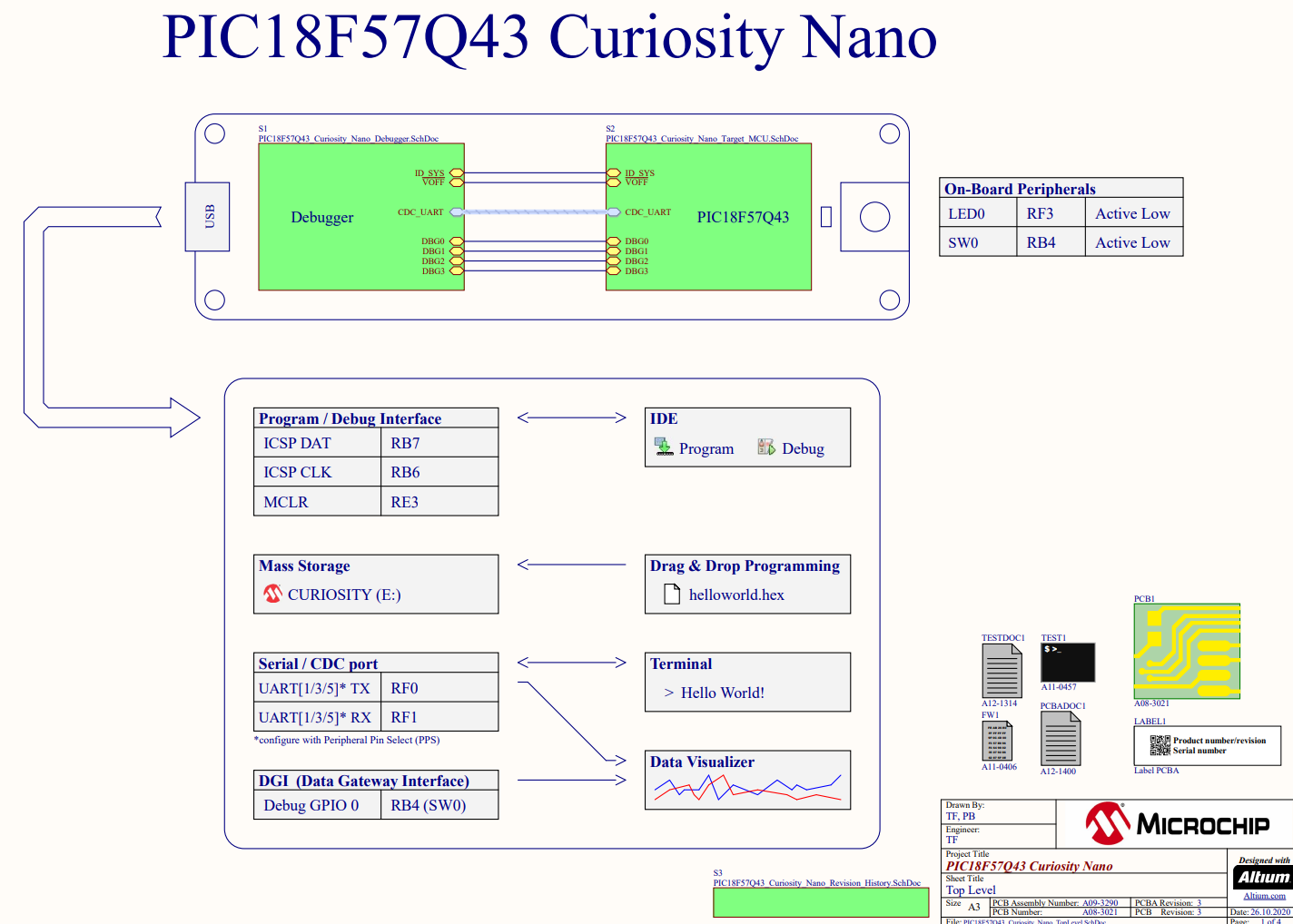Open the Debugger sheet symbol S1
1293x924 pixels.
pos(322,218)
